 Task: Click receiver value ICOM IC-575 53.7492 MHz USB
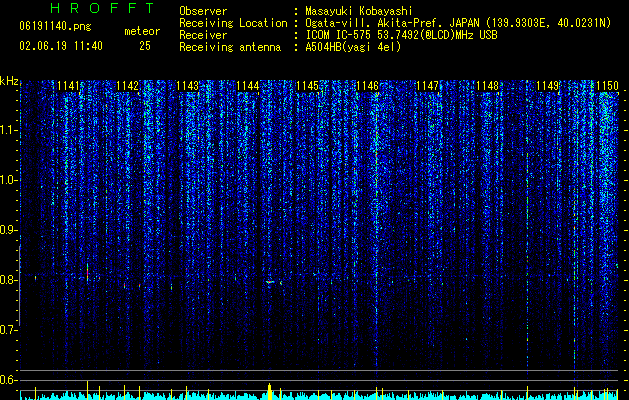(x=401, y=35)
